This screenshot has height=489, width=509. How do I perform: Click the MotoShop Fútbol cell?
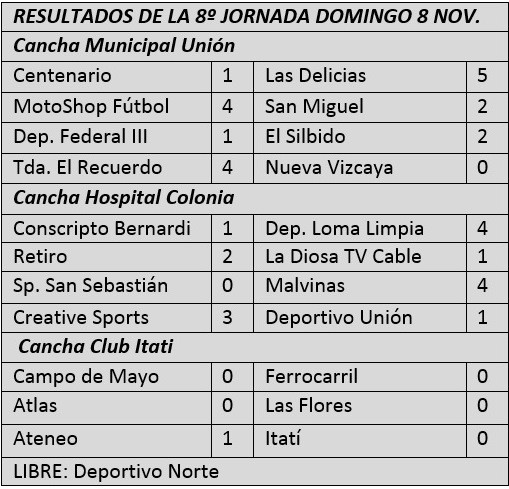click(x=106, y=107)
